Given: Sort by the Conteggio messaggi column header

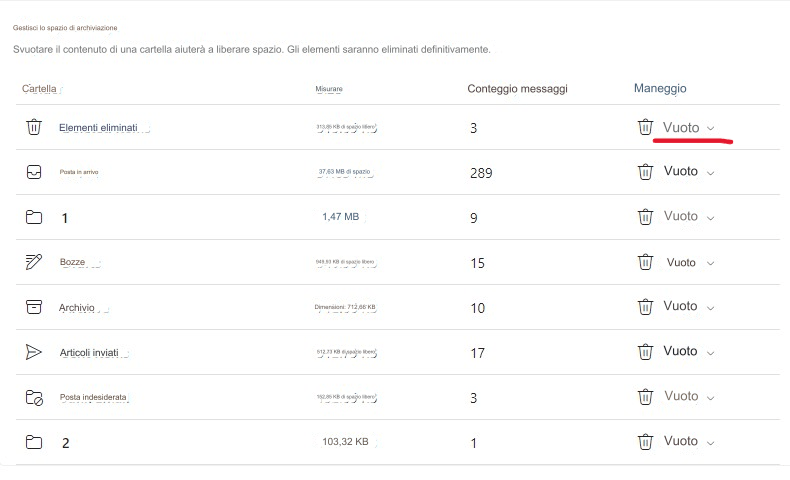Looking at the screenshot, I should [517, 89].
